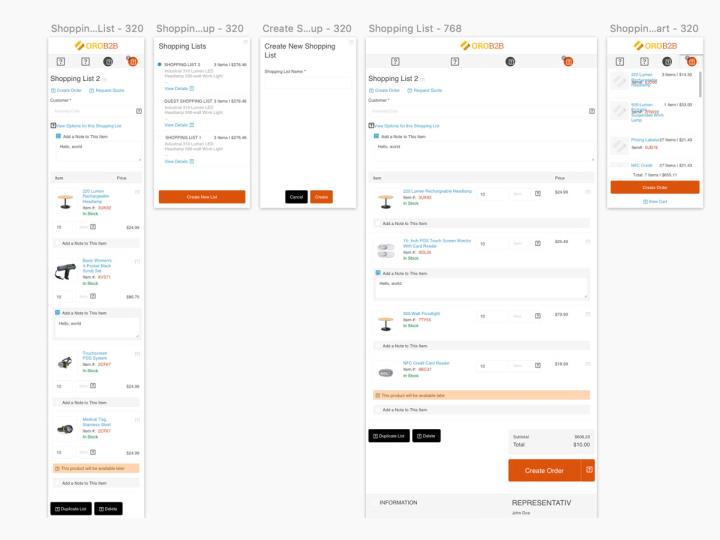Screen dimensions: 720x540
Task: Click the first View Details icon in the Shopping Lists popup
Action: tap(192, 88)
